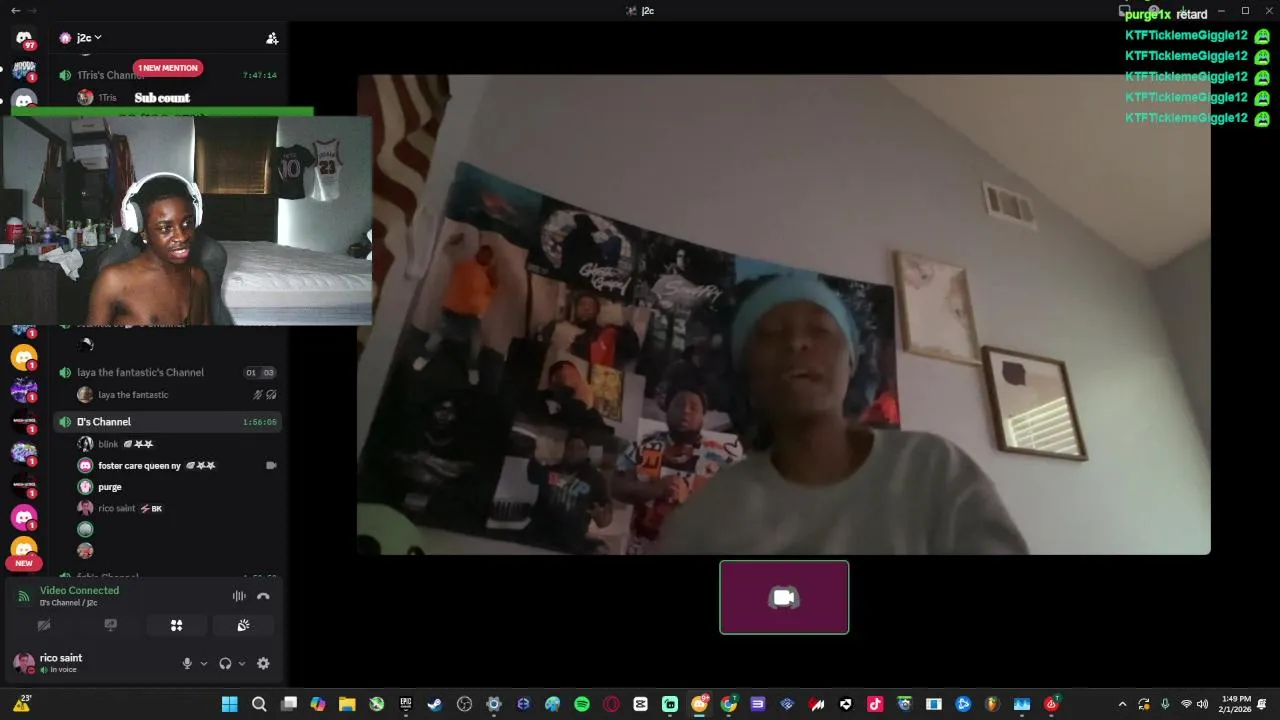This screenshot has width=1280, height=720.
Task: Open Wi-Fi network quick settings
Action: pos(1186,704)
